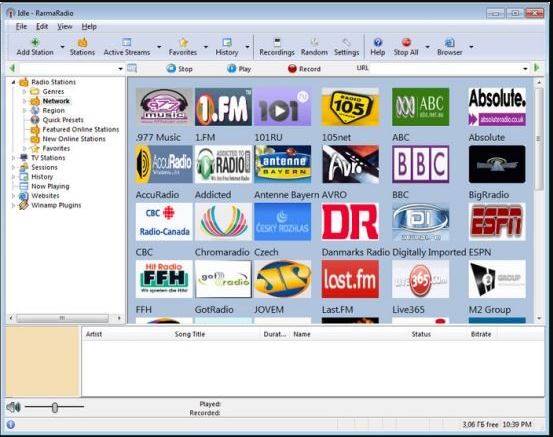Click the tree panel horizontal scrollbar
Image resolution: width=553 pixels, height=437 pixels.
[x=62, y=318]
